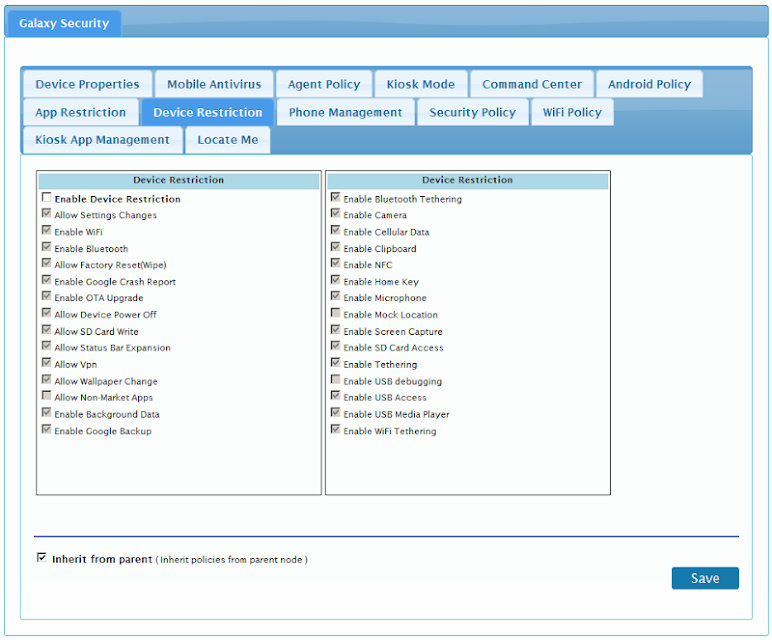
Task: Toggle Enable Bluetooth Tethering checkbox
Action: pyautogui.click(x=336, y=197)
